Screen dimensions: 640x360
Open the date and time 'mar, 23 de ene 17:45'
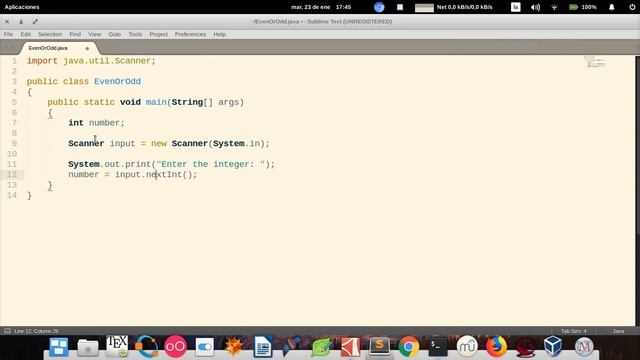(x=321, y=7)
